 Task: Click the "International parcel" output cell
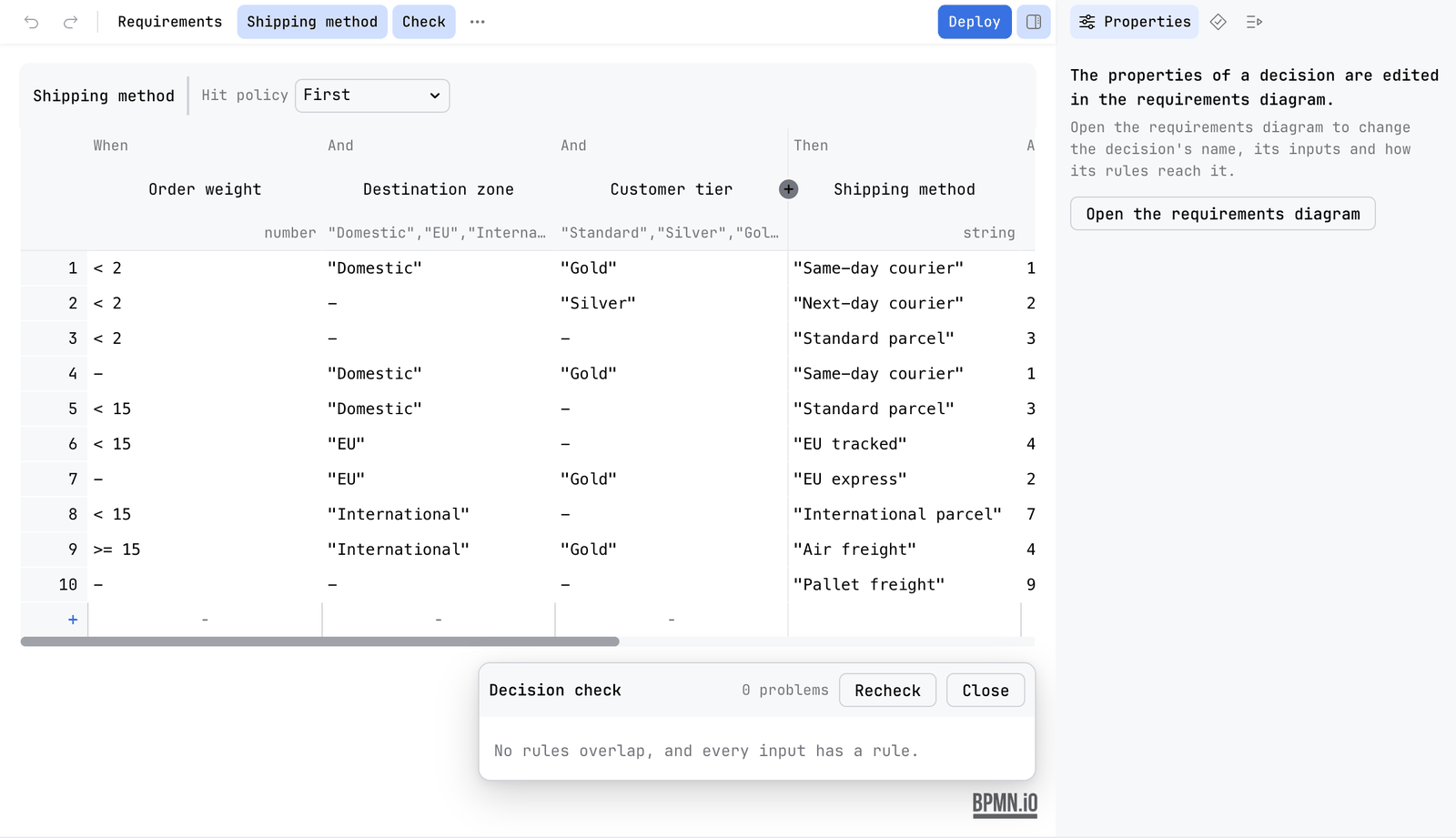pyautogui.click(x=905, y=514)
